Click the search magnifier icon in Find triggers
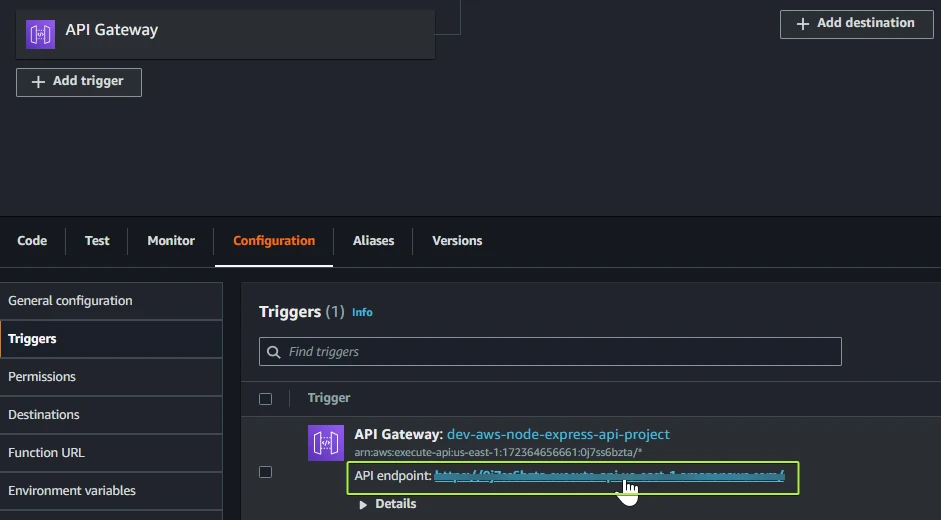941x520 pixels. tap(274, 352)
